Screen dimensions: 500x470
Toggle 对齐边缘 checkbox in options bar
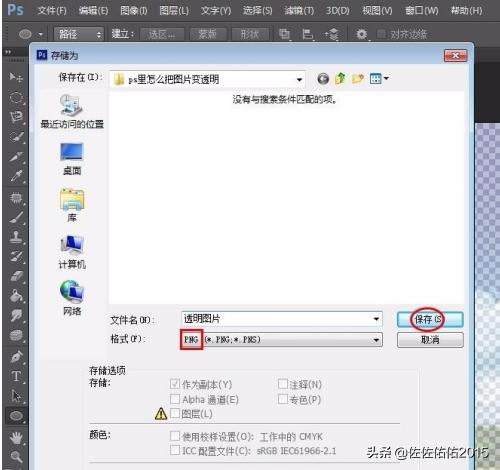point(381,34)
